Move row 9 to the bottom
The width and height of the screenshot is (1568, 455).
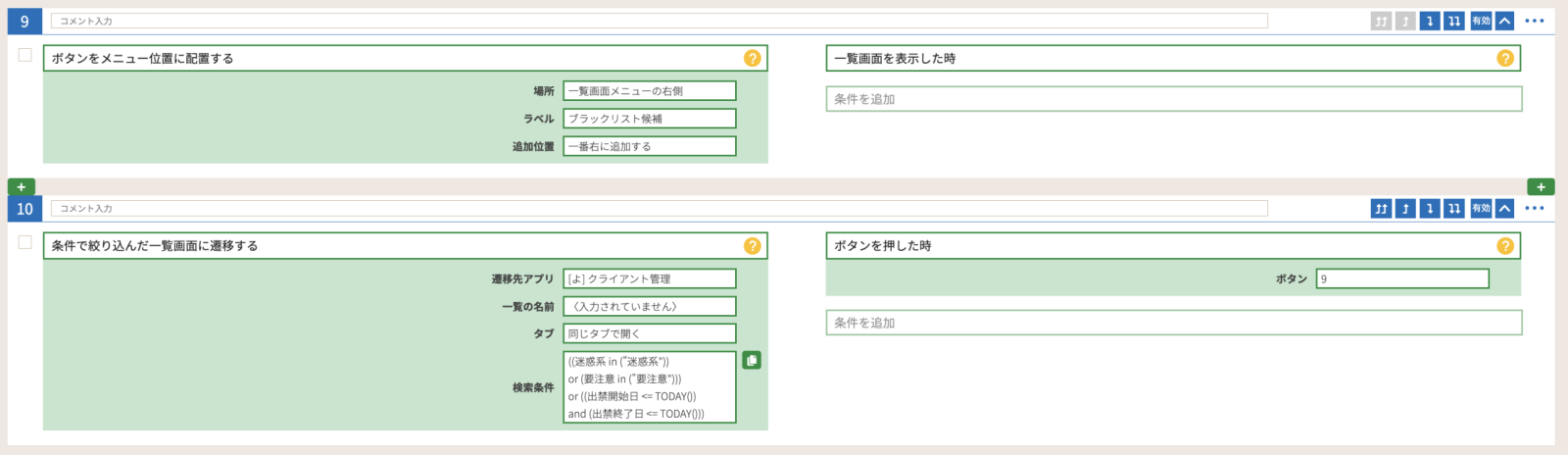click(x=1454, y=21)
